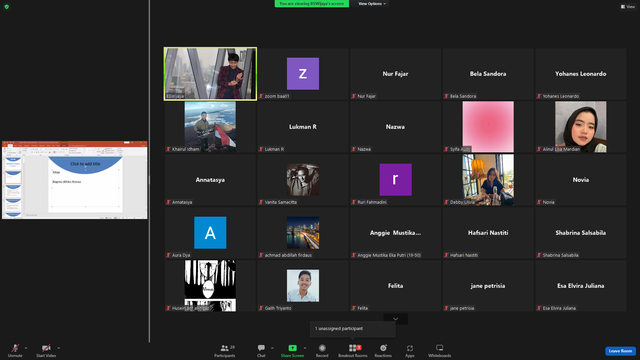
Task: Click the 'You are viewing BSWIjaya's screen' banner
Action: coord(312,4)
